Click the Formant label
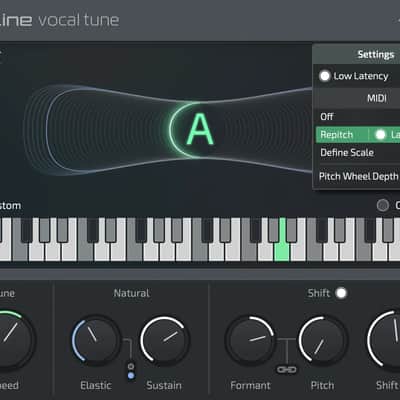This screenshot has height=400, width=400. 250,385
